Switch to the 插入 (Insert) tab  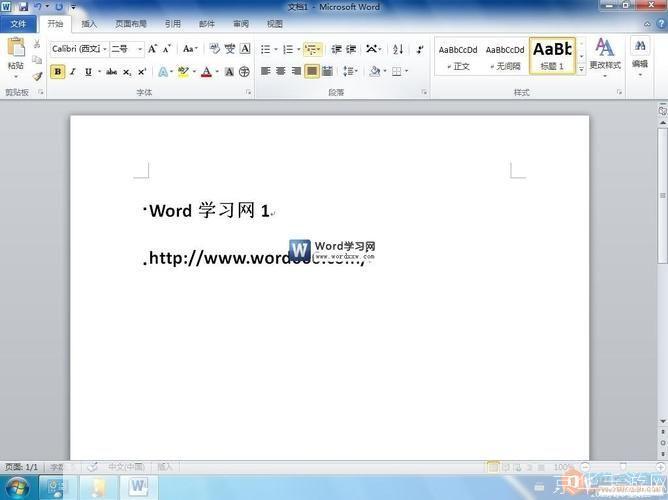tap(89, 23)
